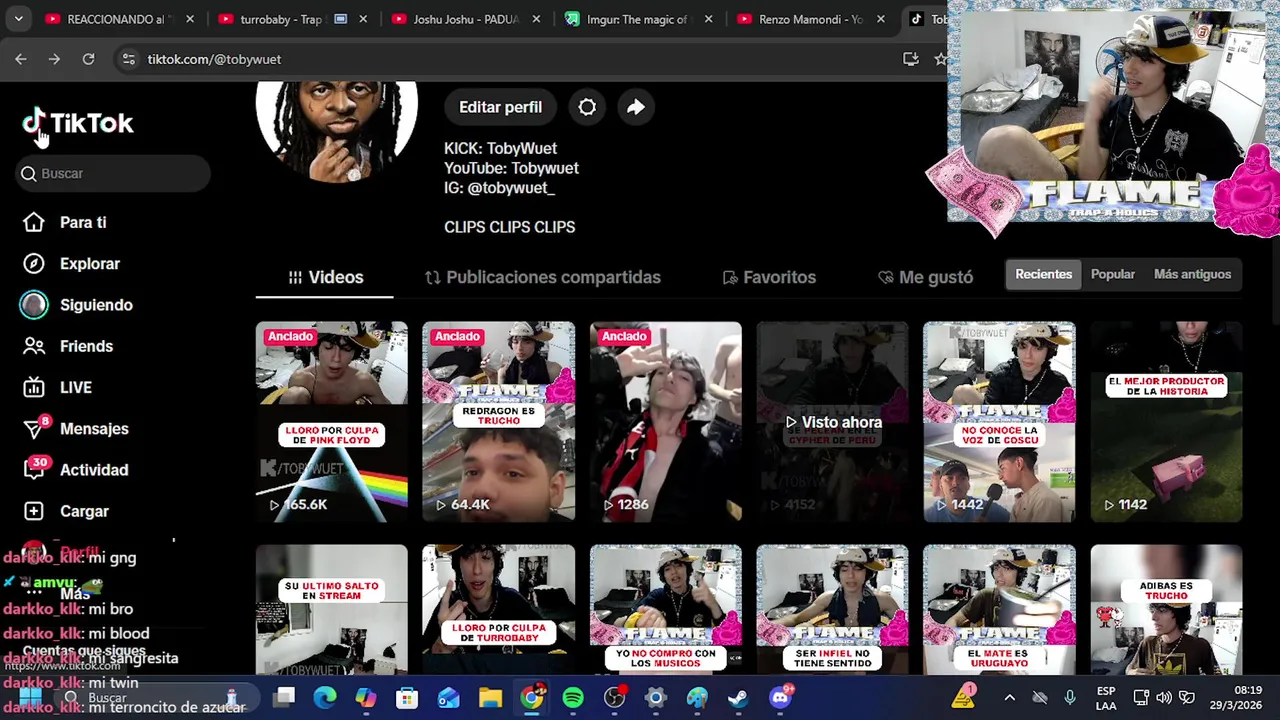
Task: Open Adibas es trucho video
Action: pyautogui.click(x=1167, y=610)
